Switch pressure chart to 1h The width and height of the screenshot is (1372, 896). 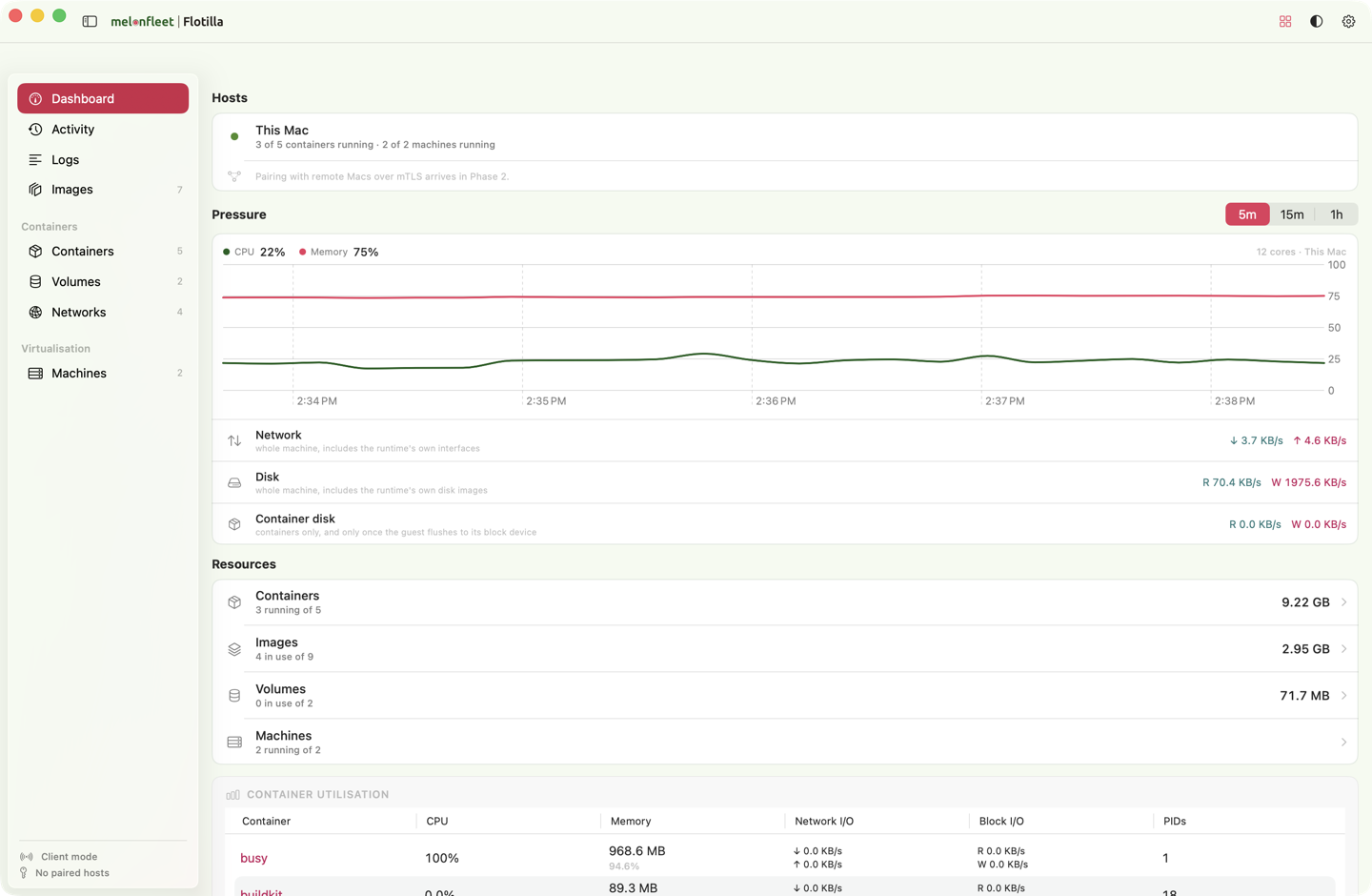coord(1336,214)
